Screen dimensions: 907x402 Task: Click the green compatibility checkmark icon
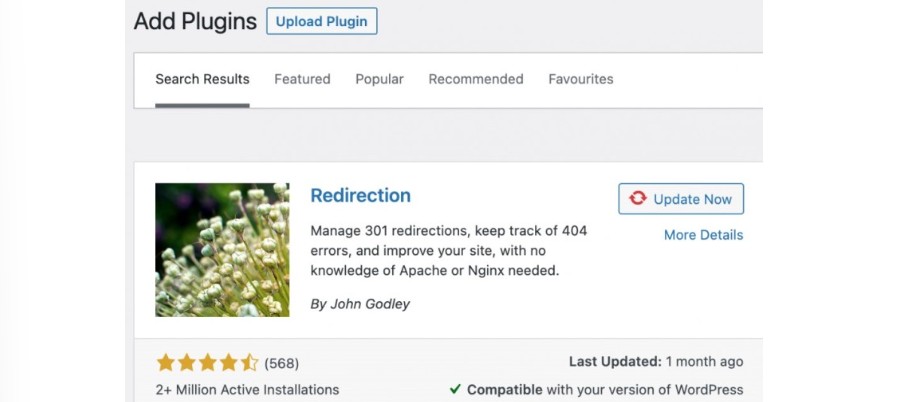(x=455, y=389)
